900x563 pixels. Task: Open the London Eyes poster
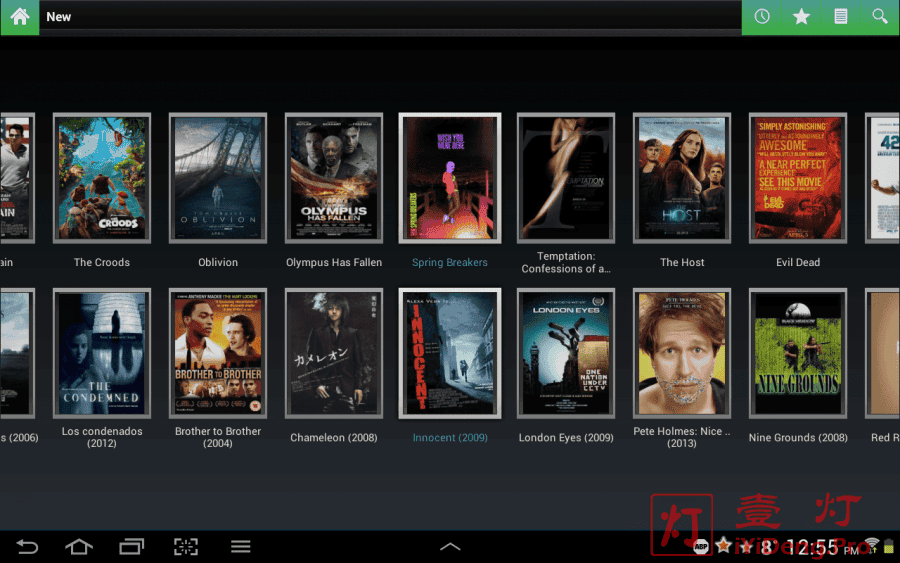[566, 353]
